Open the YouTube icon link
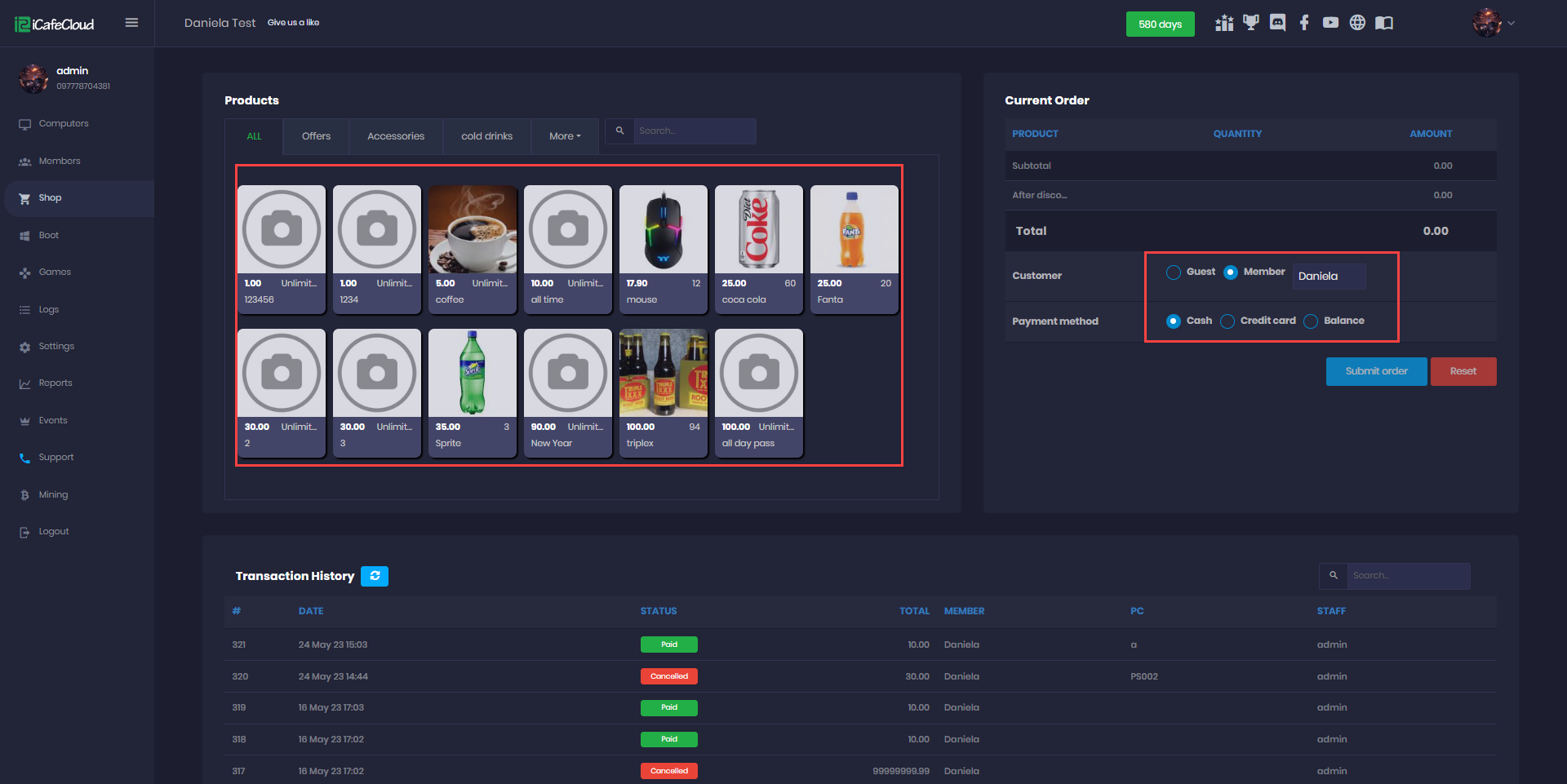The width and height of the screenshot is (1567, 784). click(1330, 23)
